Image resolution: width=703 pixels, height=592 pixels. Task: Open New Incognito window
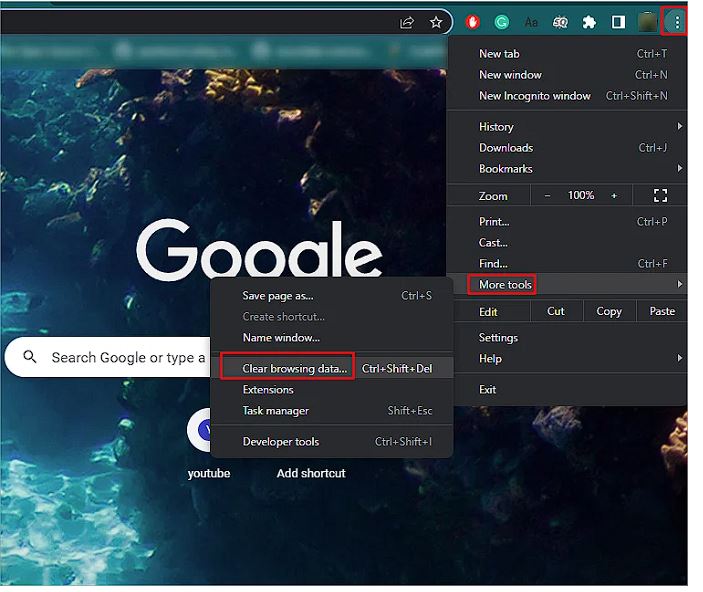click(534, 96)
